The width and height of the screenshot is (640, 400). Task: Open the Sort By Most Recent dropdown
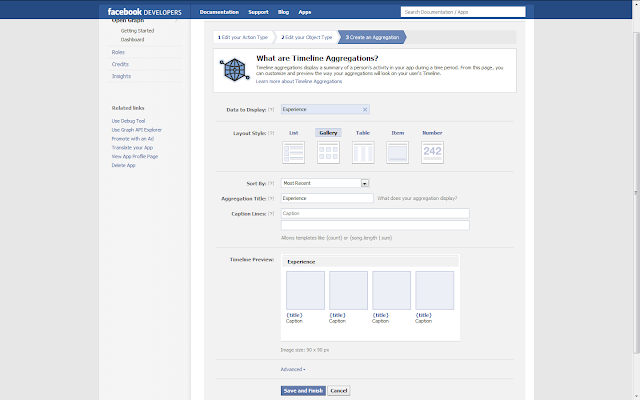325,183
